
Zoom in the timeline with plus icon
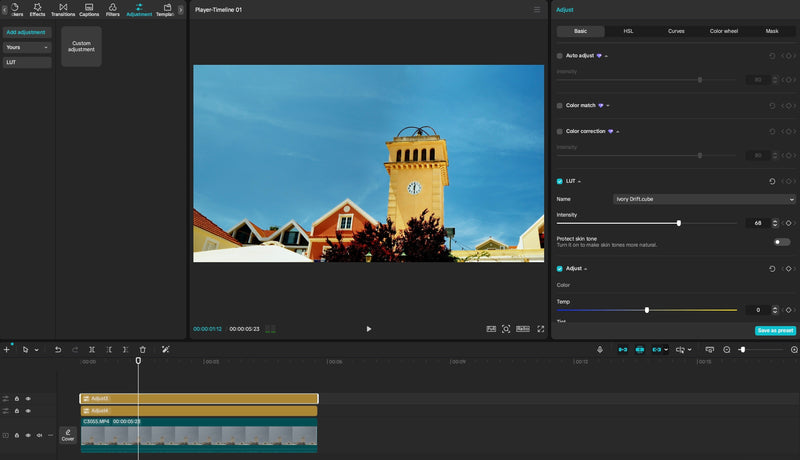coord(794,349)
